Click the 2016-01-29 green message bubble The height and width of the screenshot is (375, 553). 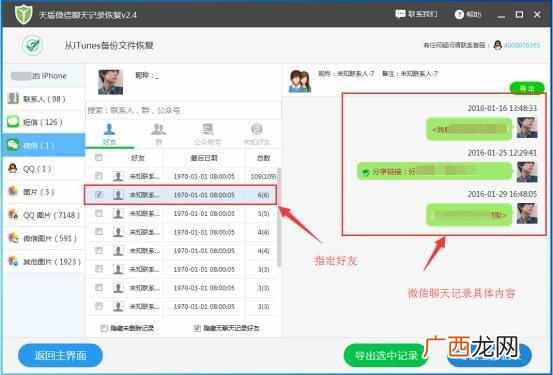469,214
